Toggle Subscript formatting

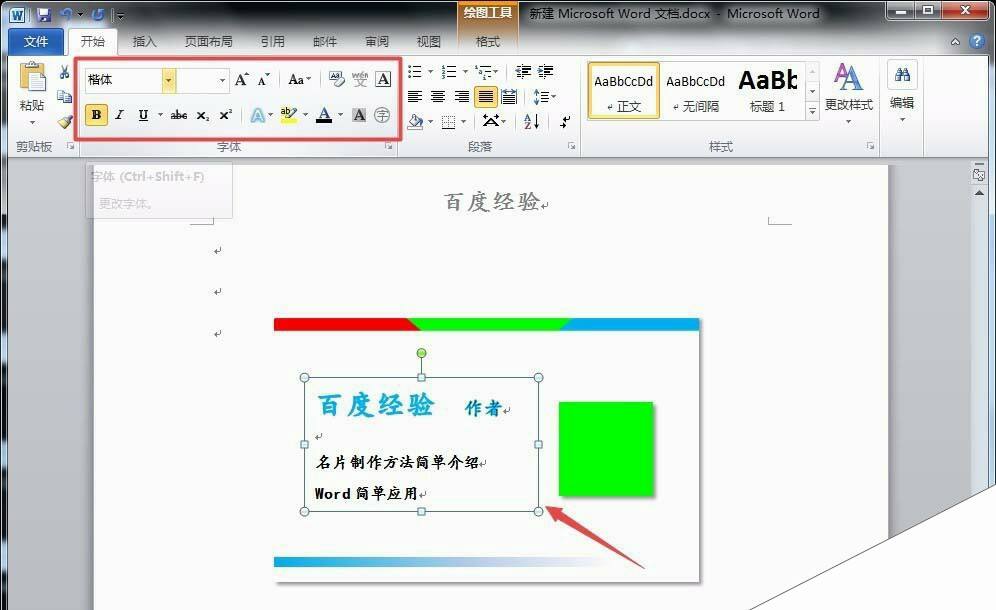[x=202, y=115]
